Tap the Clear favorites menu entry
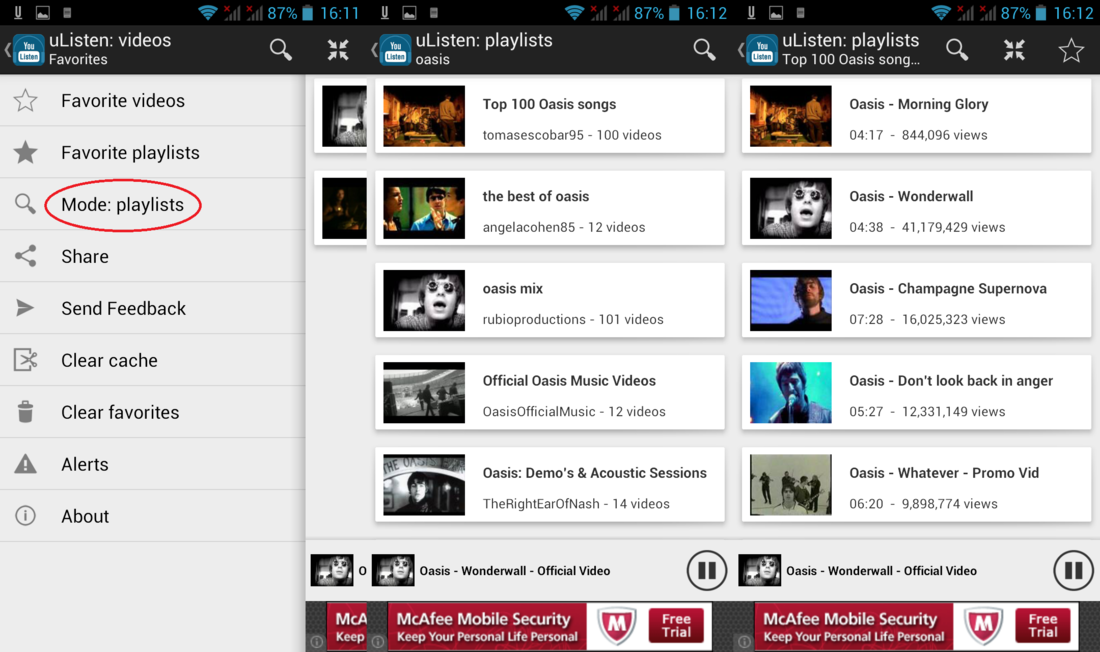1100x652 pixels. (x=152, y=412)
